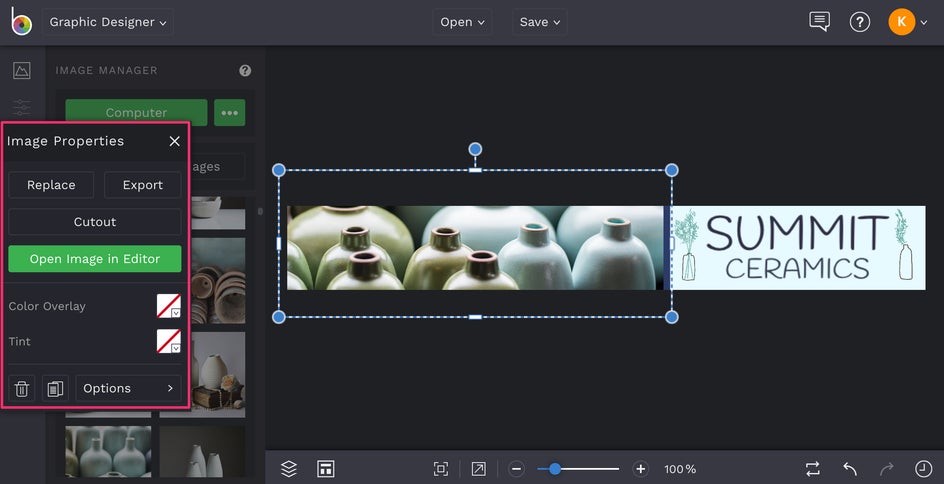The image size is (944, 484).
Task: Open the Color Overlay swatch
Action: (x=169, y=306)
